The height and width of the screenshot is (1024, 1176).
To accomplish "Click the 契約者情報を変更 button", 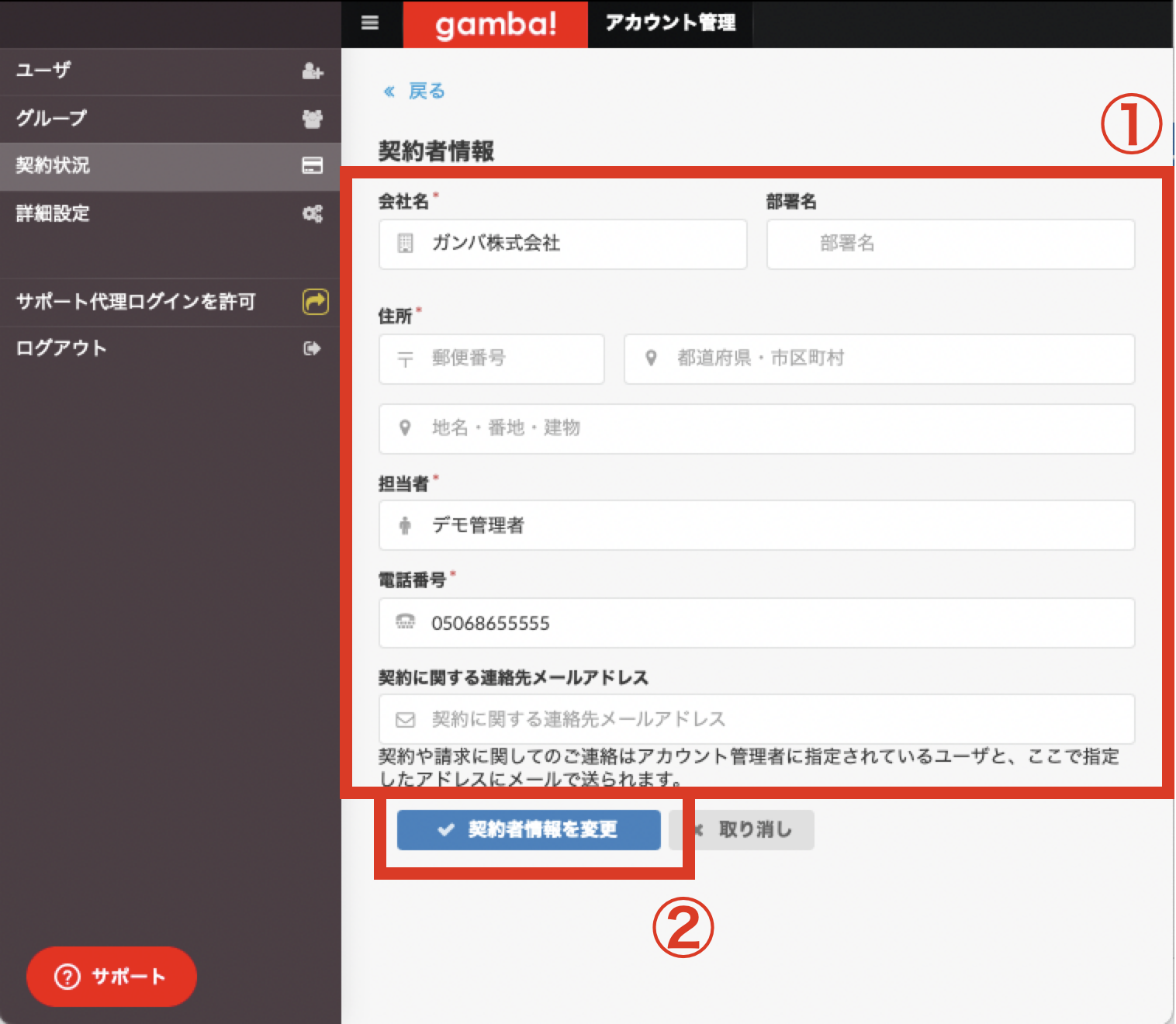I will [529, 830].
